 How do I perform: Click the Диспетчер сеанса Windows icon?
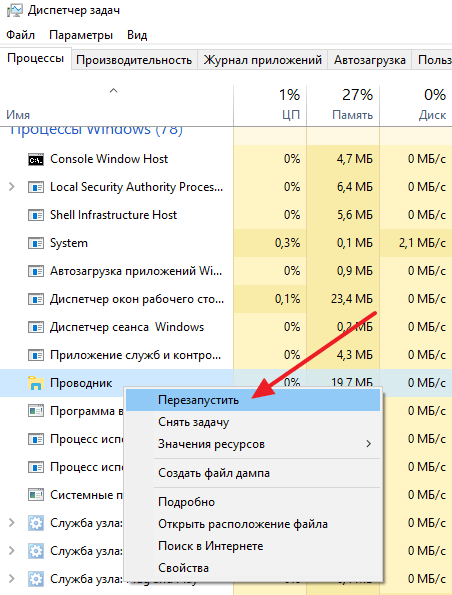tap(36, 327)
